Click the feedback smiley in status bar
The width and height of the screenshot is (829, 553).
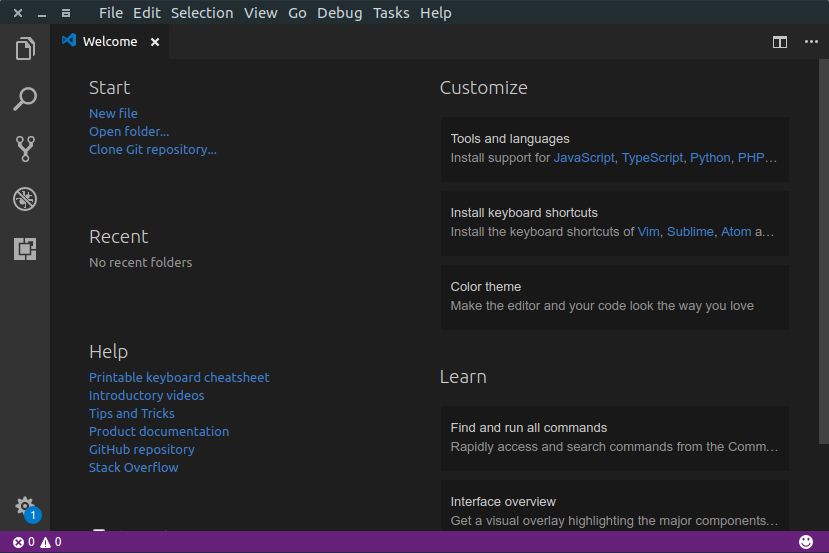pyautogui.click(x=806, y=542)
